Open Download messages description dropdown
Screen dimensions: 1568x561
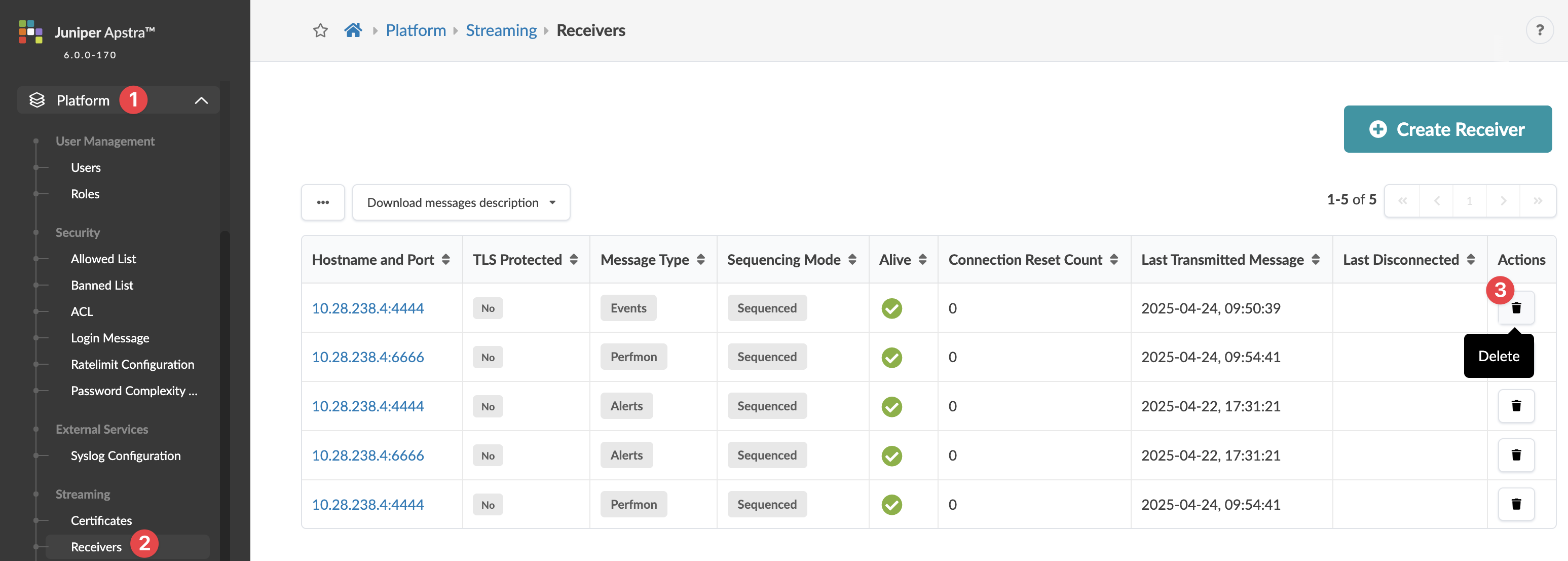coord(461,202)
